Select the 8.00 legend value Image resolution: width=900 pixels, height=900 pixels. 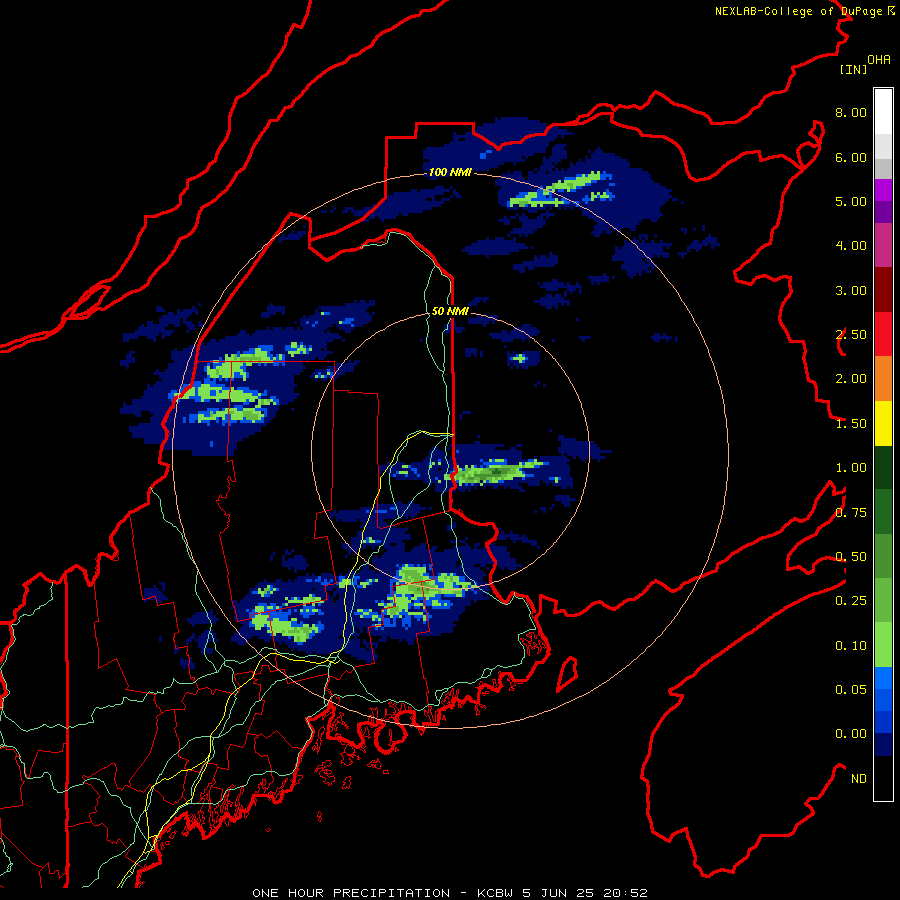coord(851,112)
